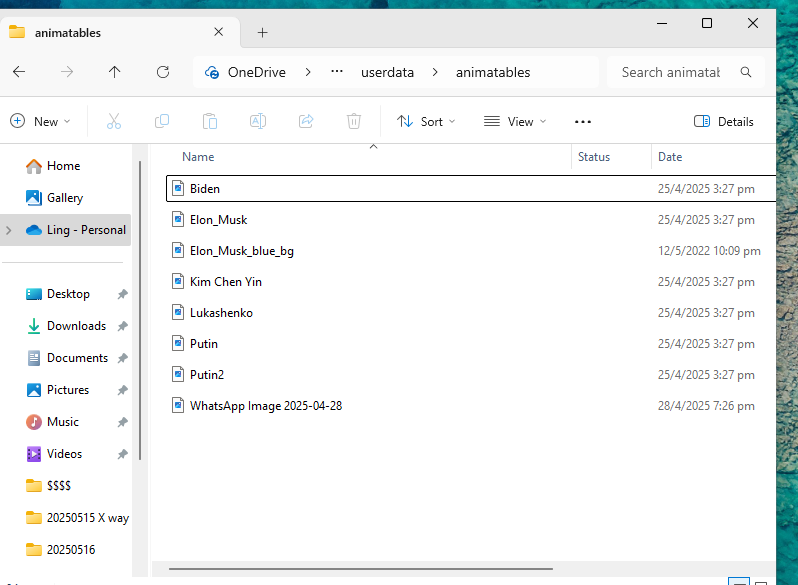
Task: Expand chevron after userdata in breadcrumb
Action: click(x=435, y=72)
